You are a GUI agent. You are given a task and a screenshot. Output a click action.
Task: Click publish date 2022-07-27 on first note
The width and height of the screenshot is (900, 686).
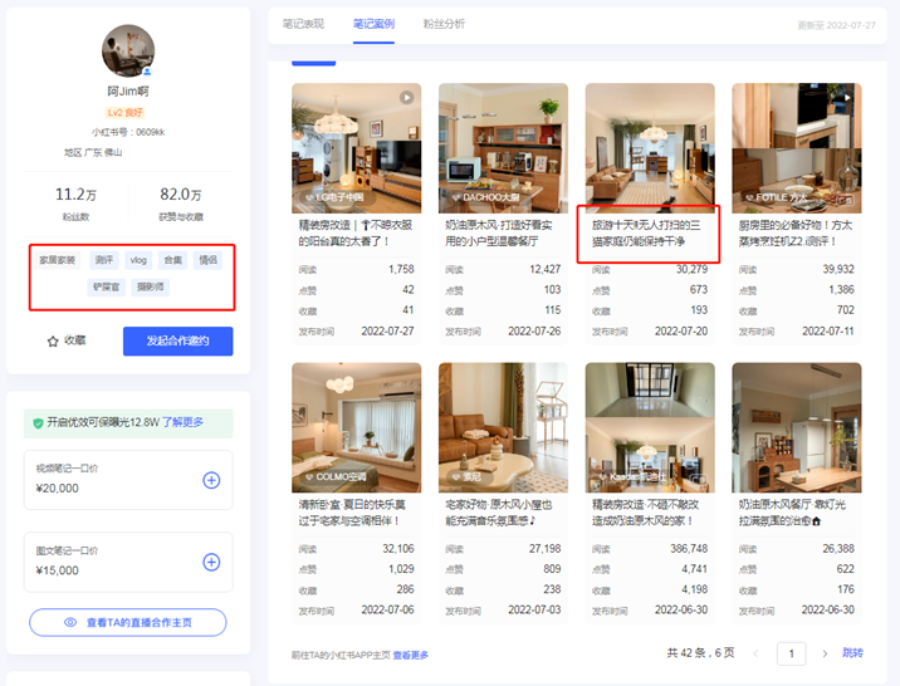(387, 331)
